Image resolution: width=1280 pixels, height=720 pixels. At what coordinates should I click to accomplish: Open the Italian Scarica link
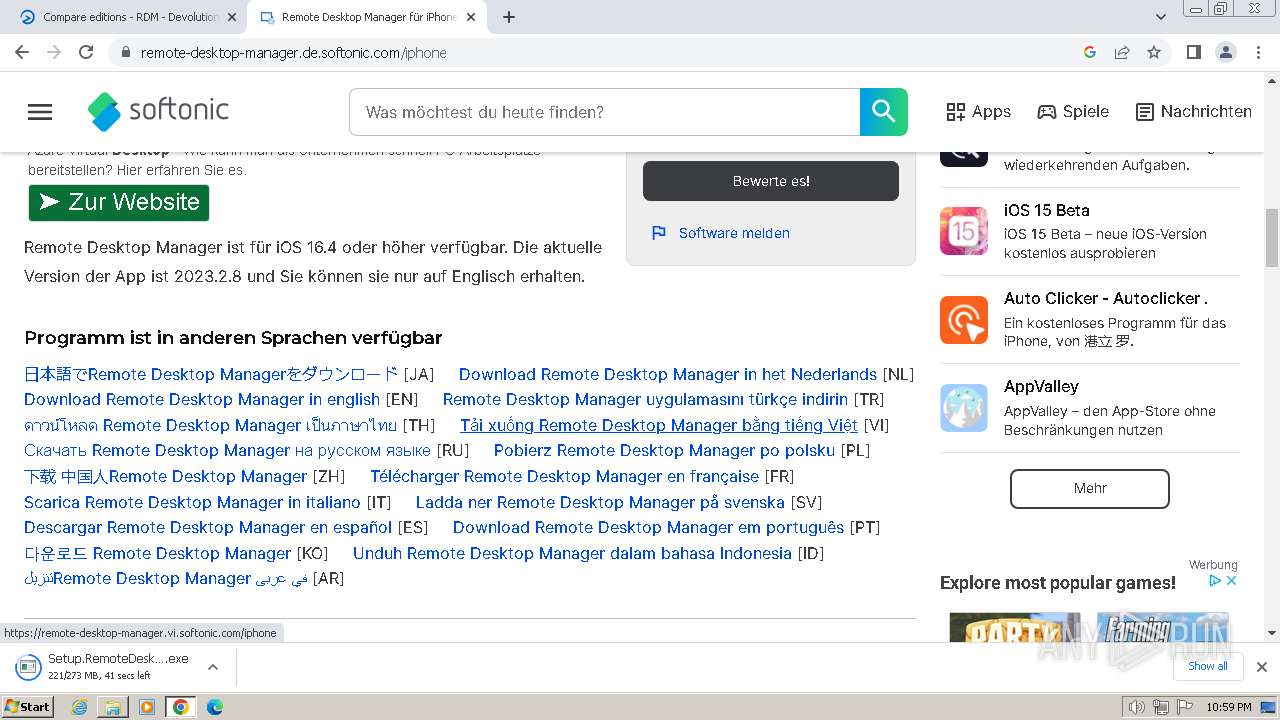point(192,502)
